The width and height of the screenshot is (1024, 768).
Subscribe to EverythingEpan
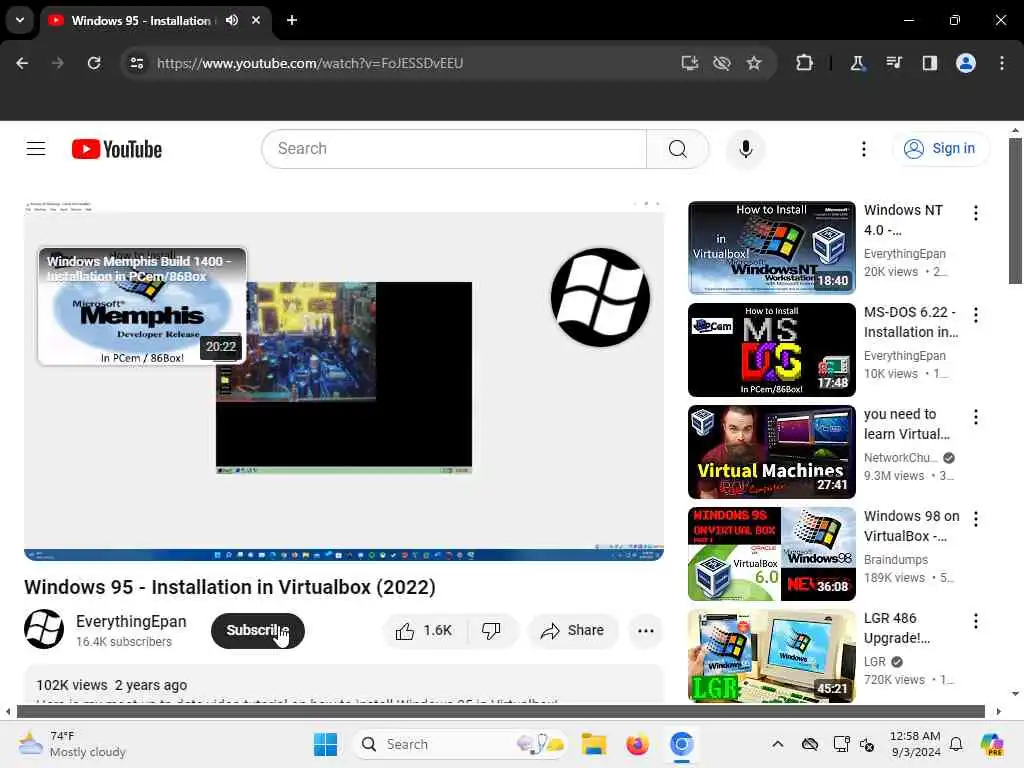[x=257, y=631]
